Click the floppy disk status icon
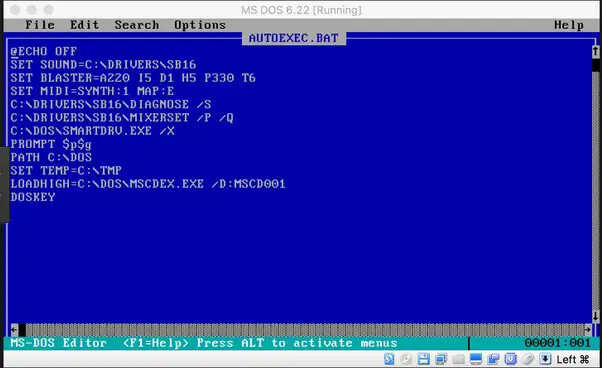The height and width of the screenshot is (368, 602). (423, 359)
